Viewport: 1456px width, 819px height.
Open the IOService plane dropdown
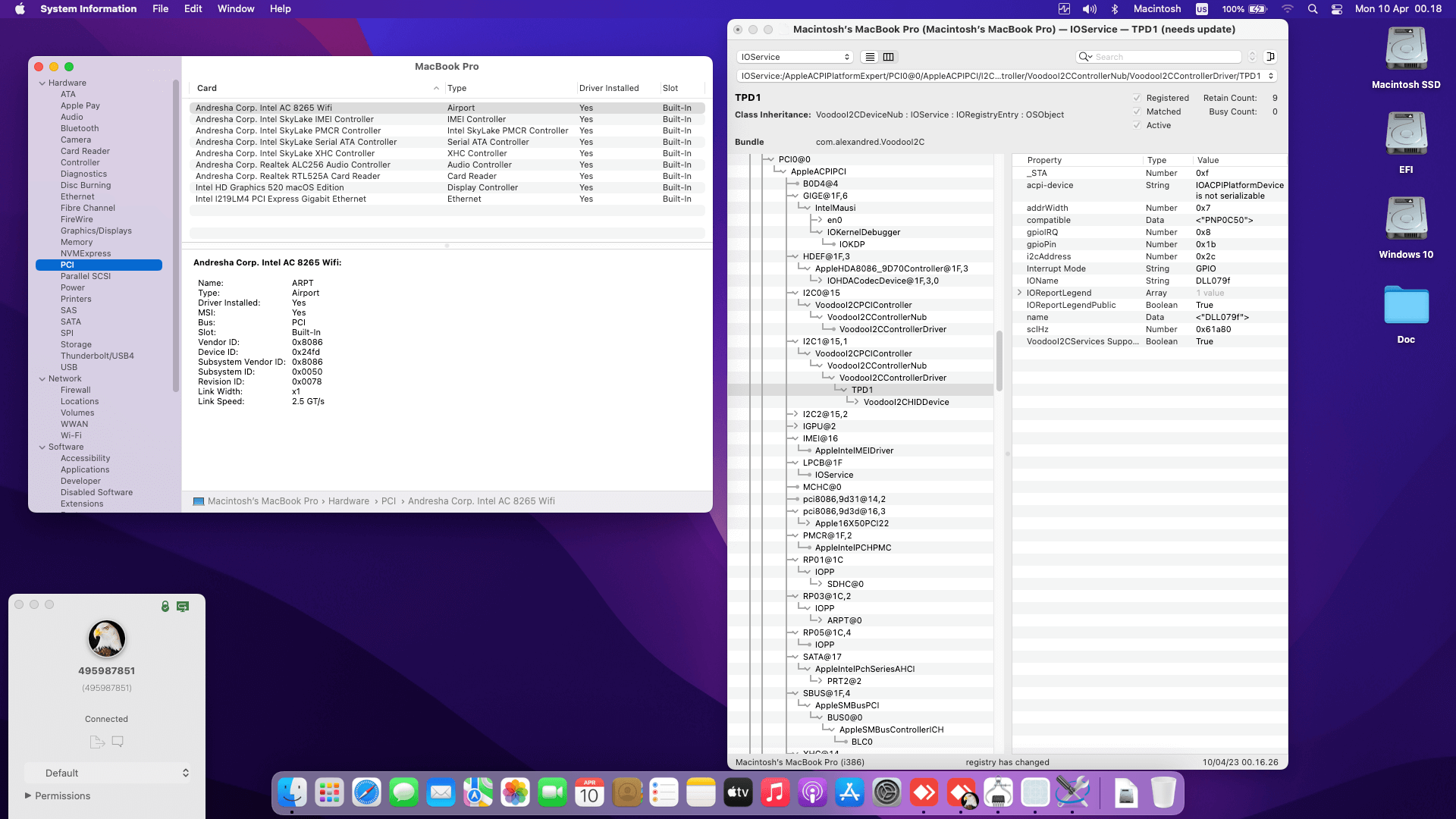click(x=795, y=57)
